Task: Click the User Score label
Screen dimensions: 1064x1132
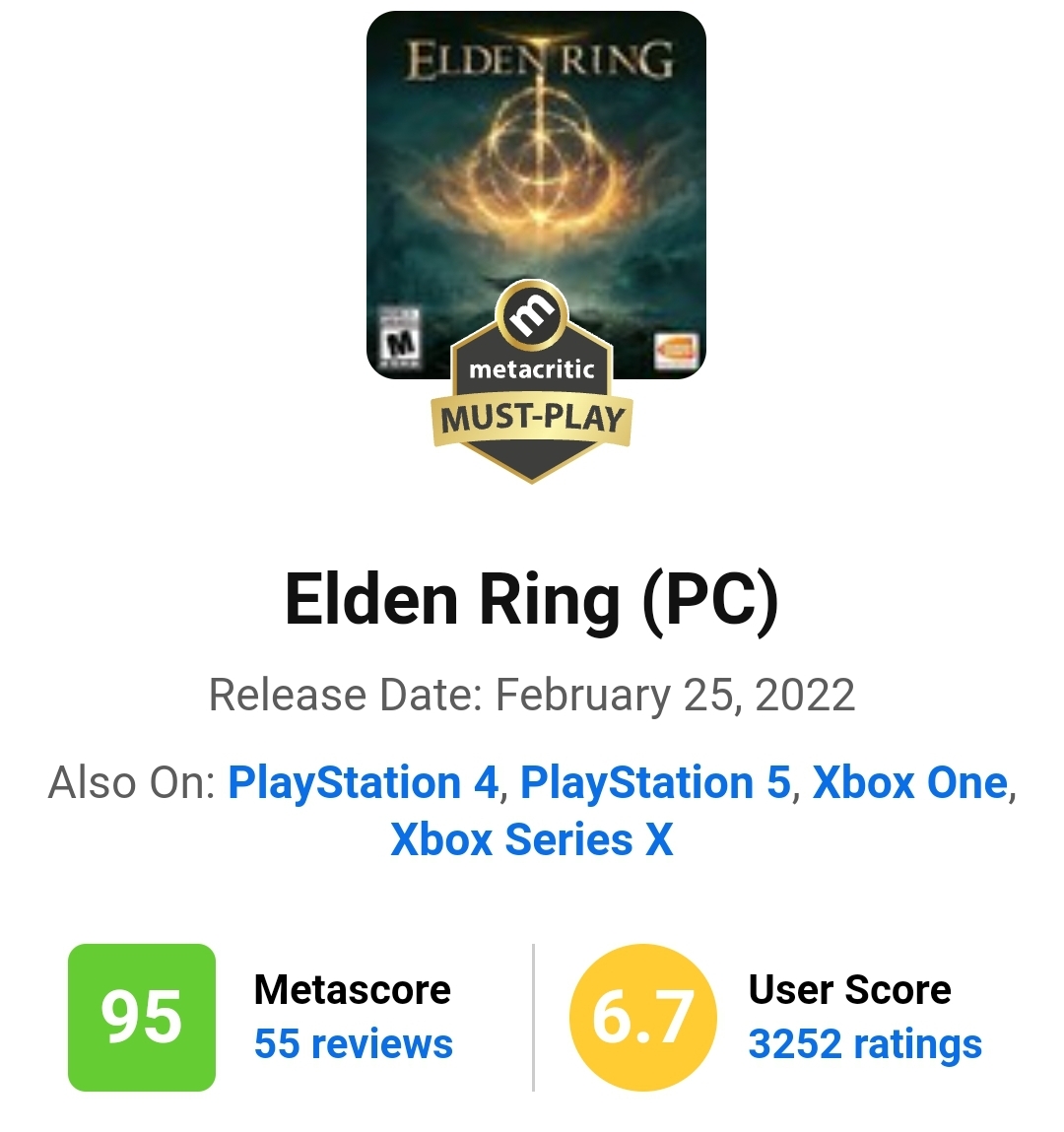Action: point(849,989)
